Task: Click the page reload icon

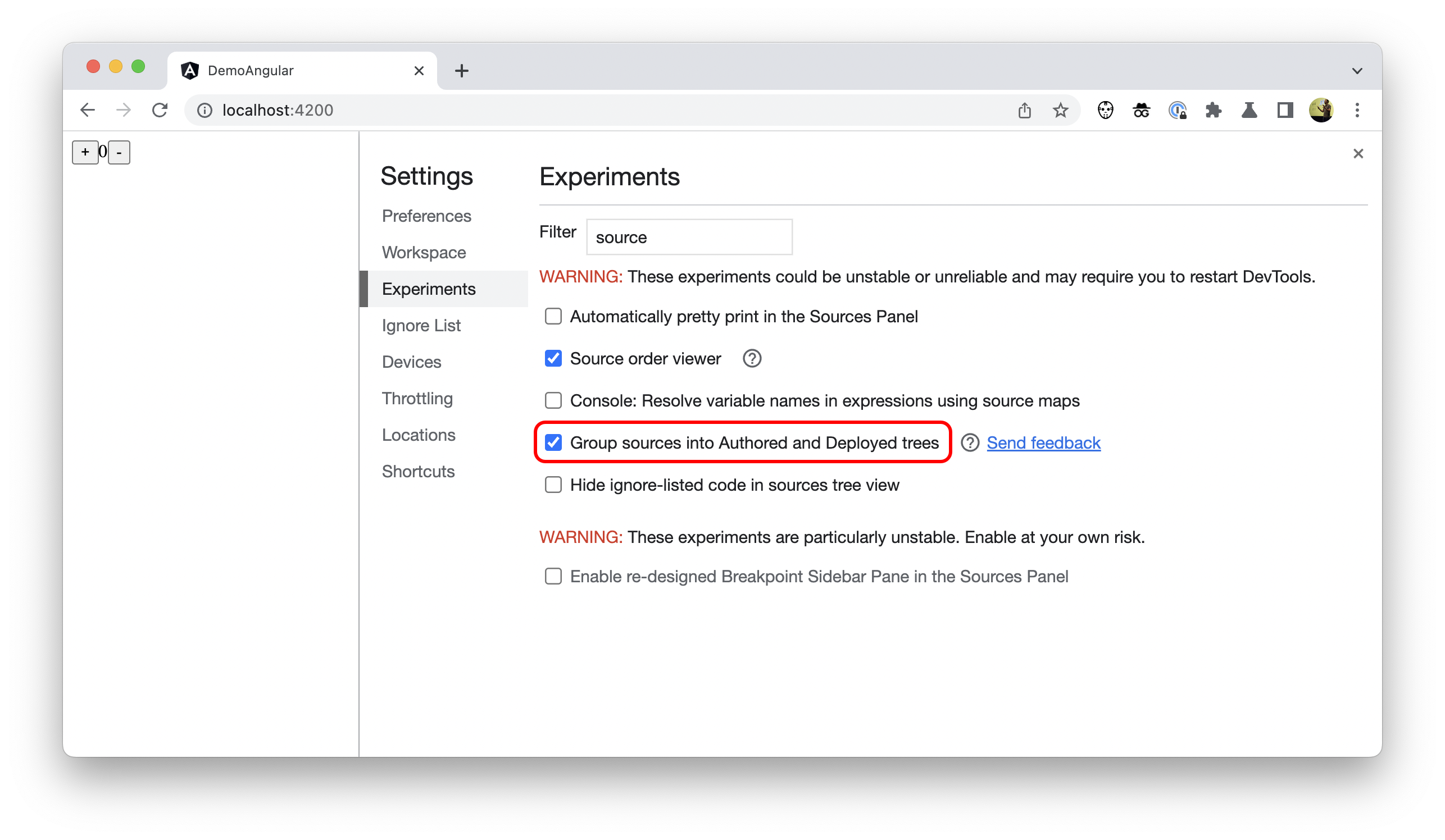Action: click(160, 110)
